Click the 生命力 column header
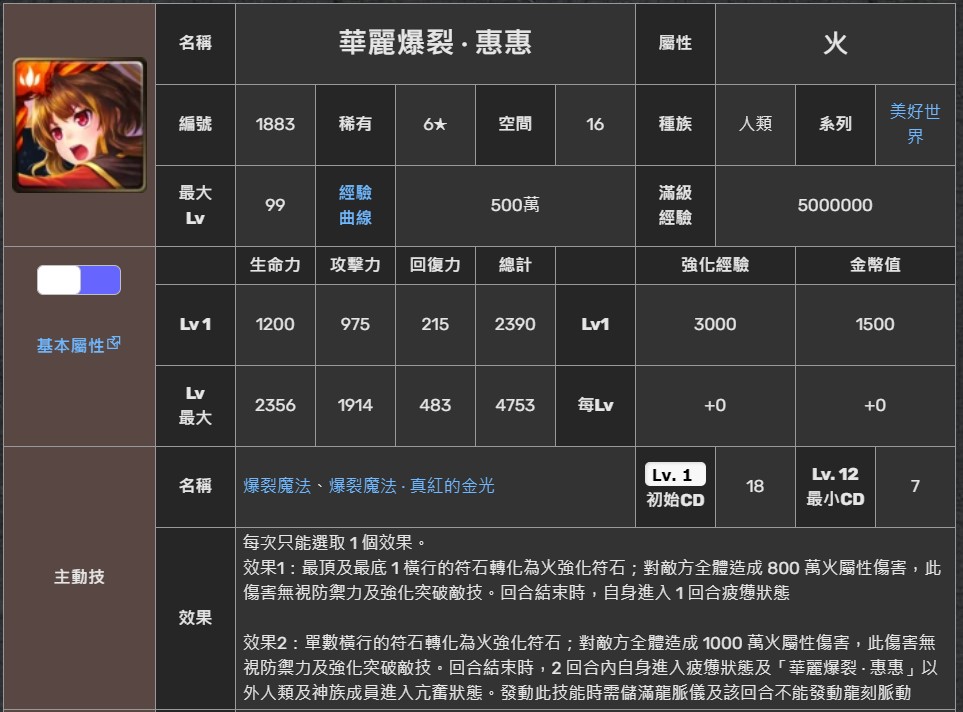 275,265
